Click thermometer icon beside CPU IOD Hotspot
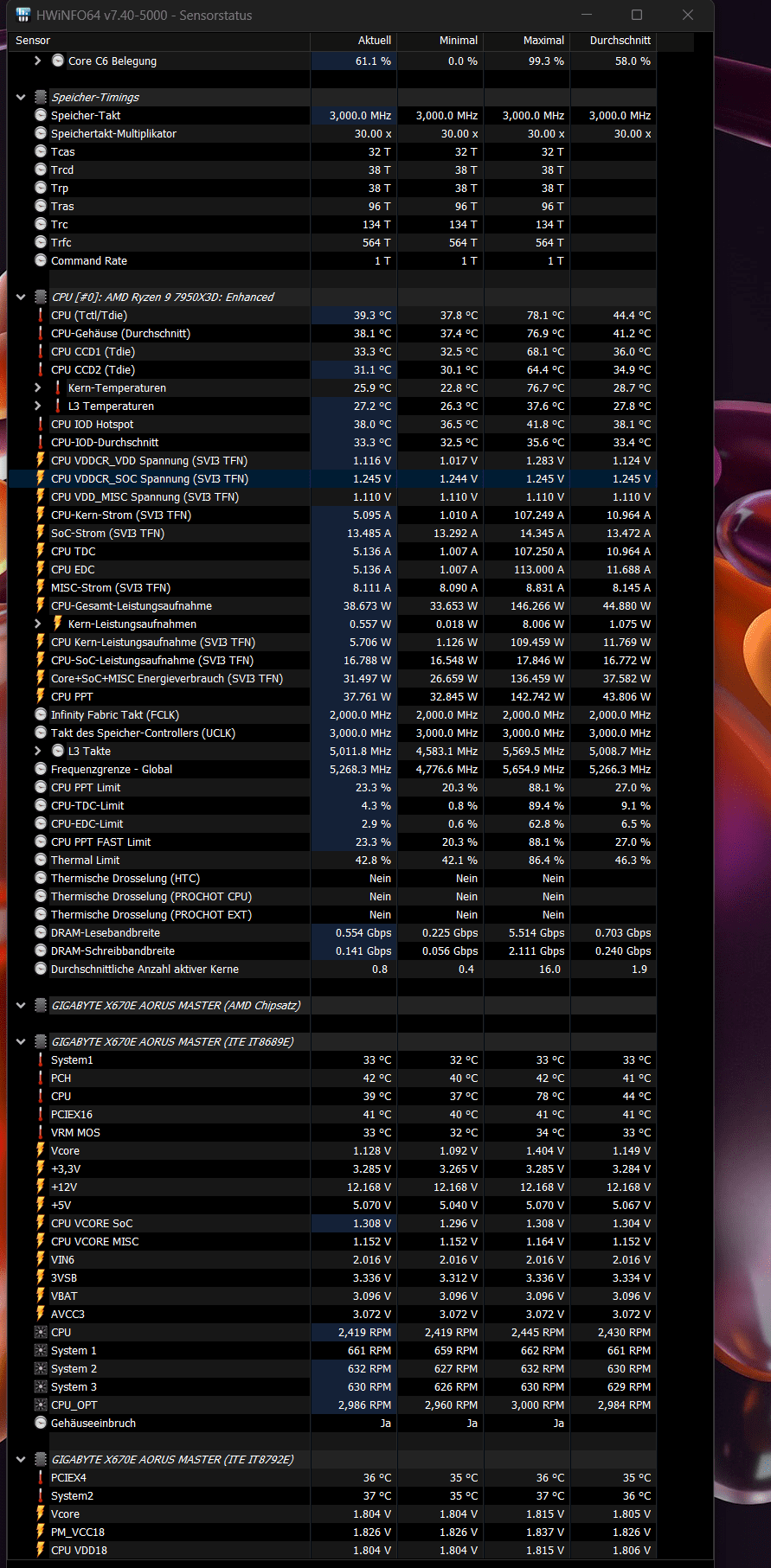This screenshot has width=771, height=1568. 41,424
